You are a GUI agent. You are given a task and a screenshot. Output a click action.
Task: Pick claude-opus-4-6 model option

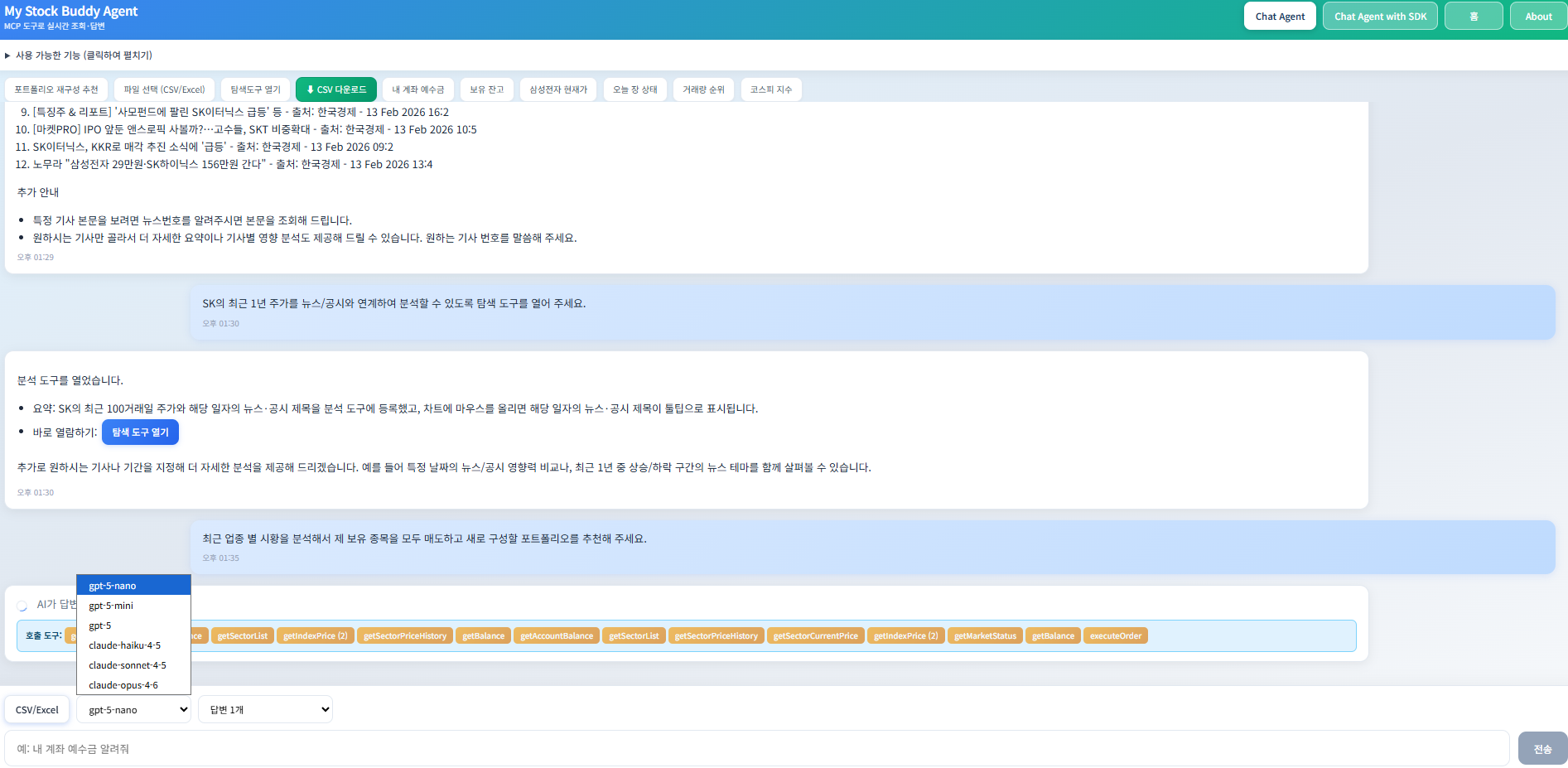(123, 685)
